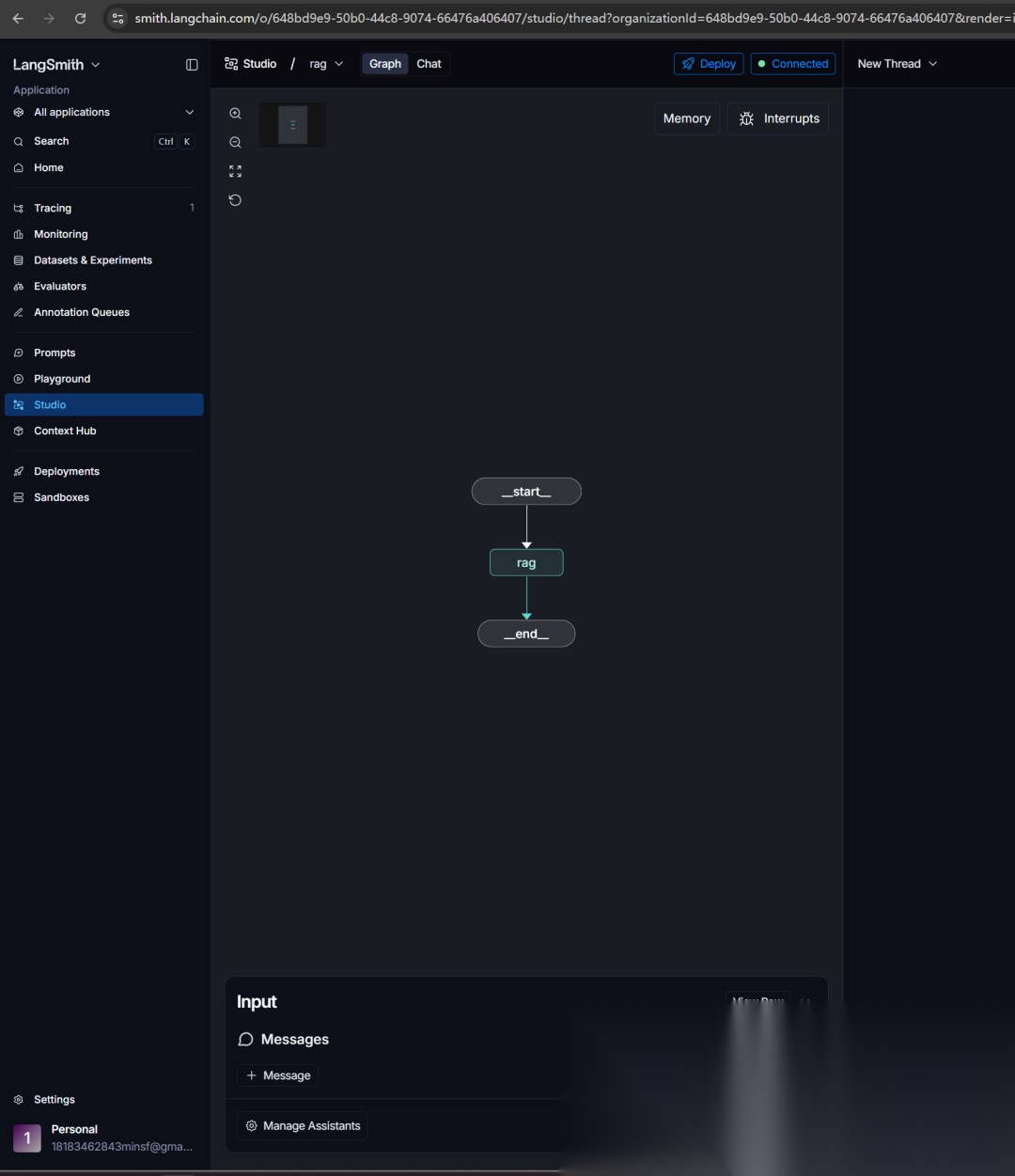Click the Tracing icon in sidebar
This screenshot has width=1015, height=1176.
pos(19,208)
